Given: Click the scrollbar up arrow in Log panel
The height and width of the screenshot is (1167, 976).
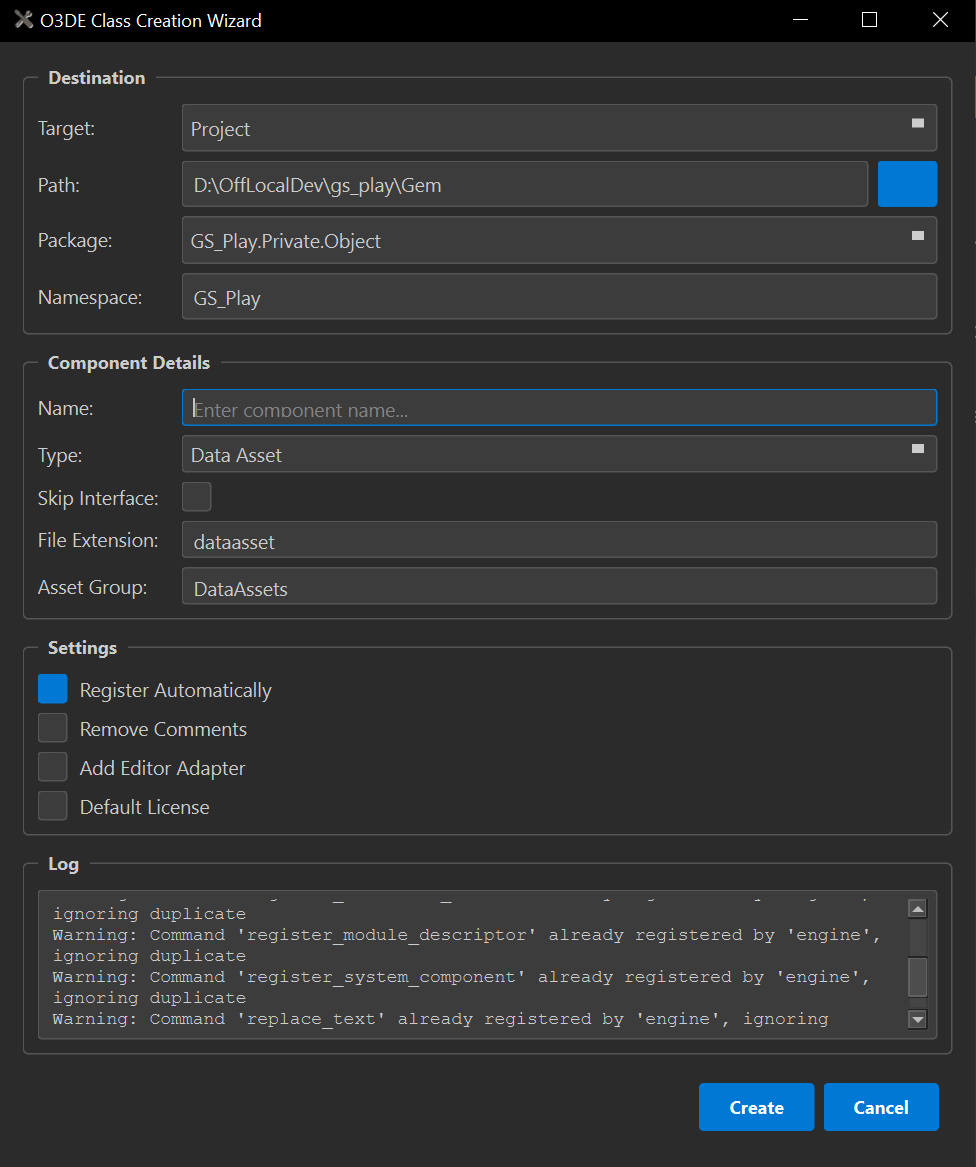Looking at the screenshot, I should click(x=916, y=908).
